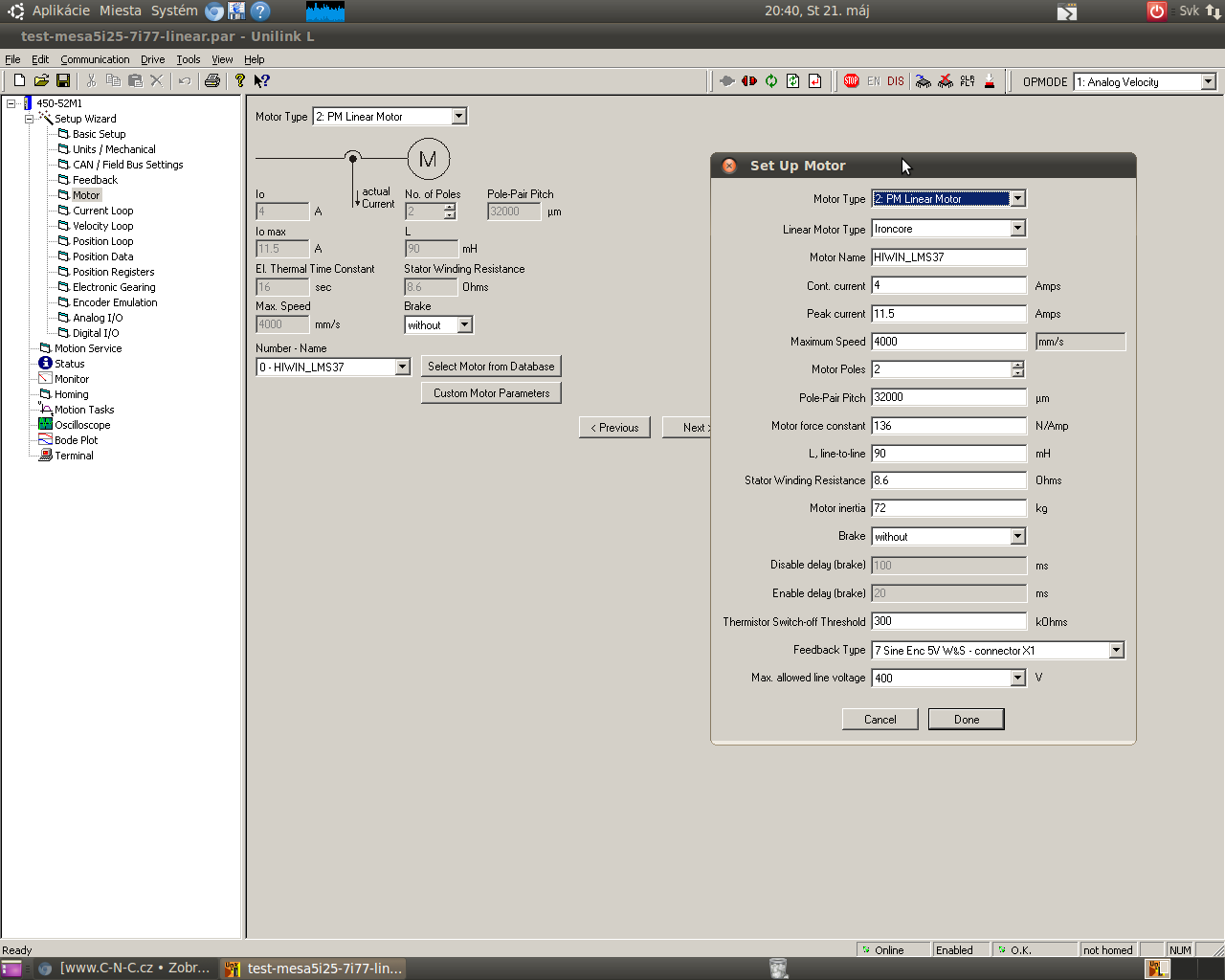Click the green refresh arrows icon
Viewport: 1225px width, 980px height.
(x=771, y=81)
